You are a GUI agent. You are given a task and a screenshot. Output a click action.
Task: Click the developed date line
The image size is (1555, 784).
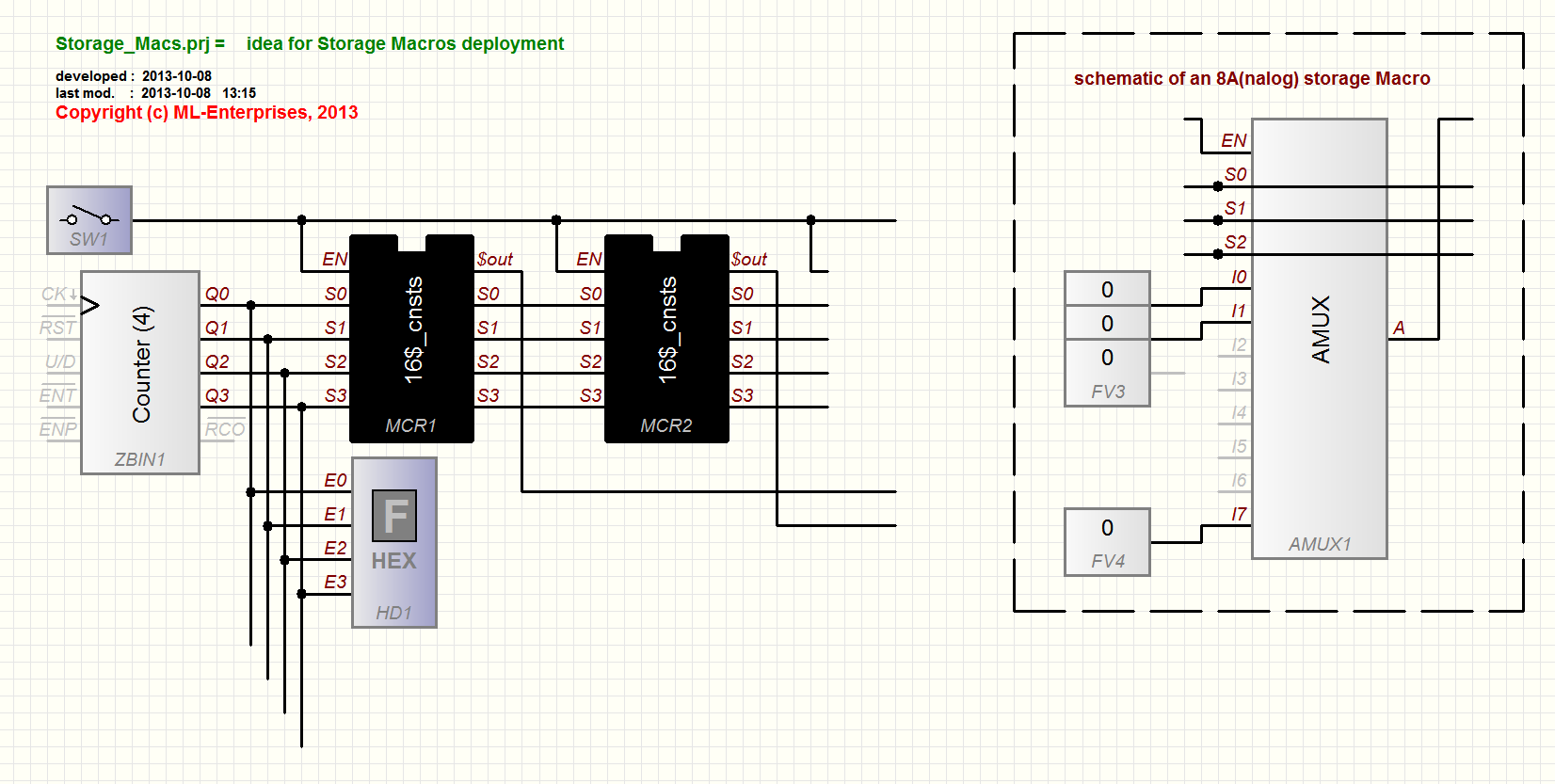click(134, 76)
